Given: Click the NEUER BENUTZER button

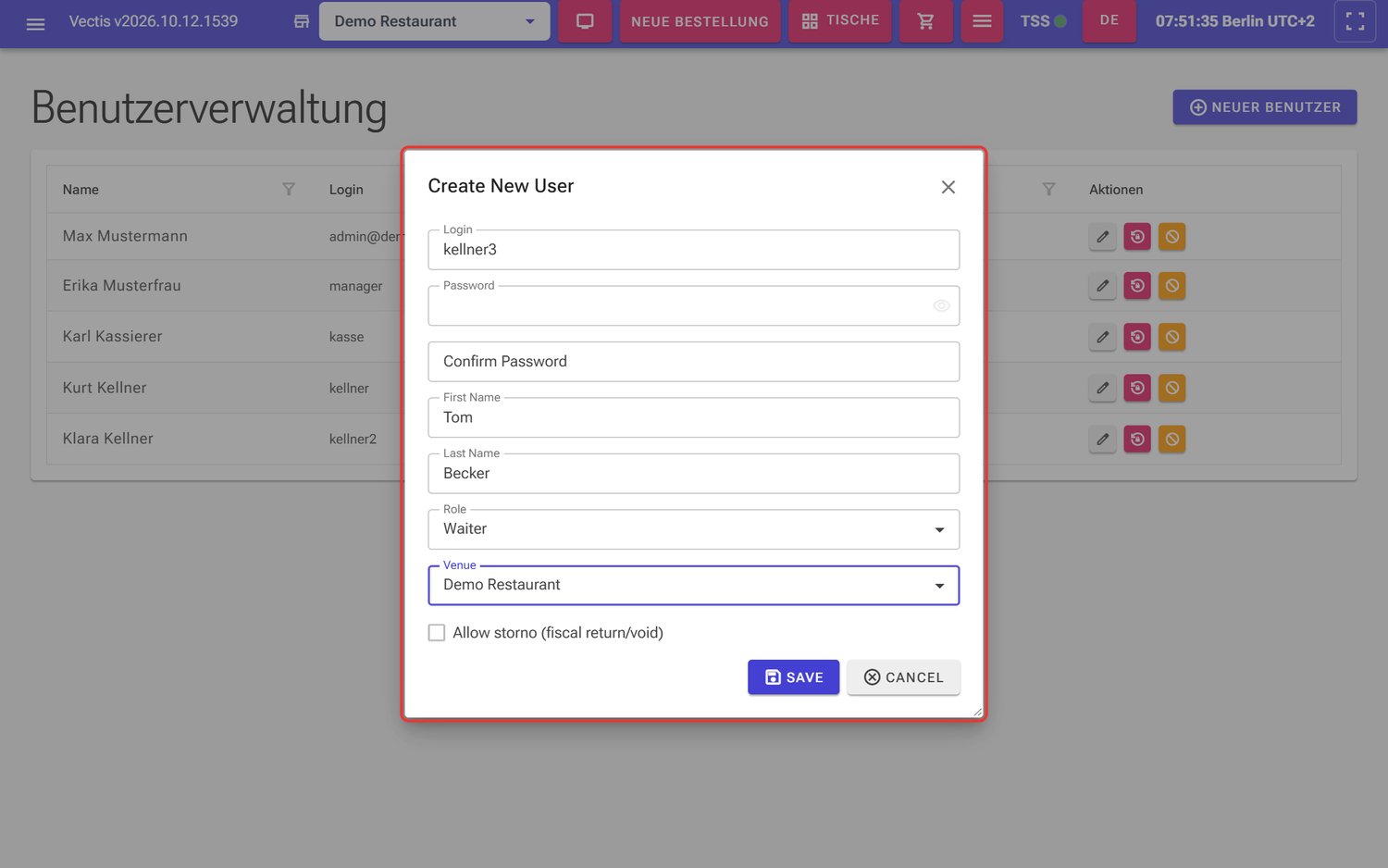Looking at the screenshot, I should coord(1265,107).
